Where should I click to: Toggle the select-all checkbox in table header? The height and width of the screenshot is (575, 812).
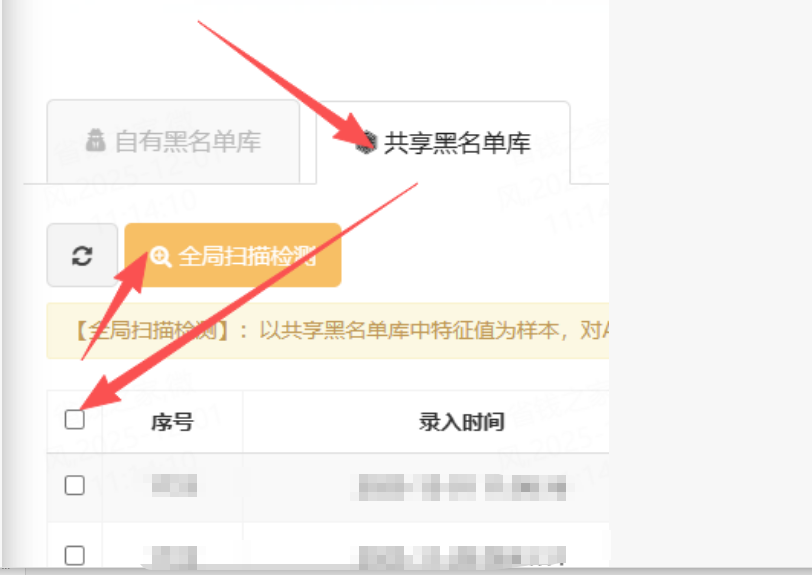click(x=75, y=419)
